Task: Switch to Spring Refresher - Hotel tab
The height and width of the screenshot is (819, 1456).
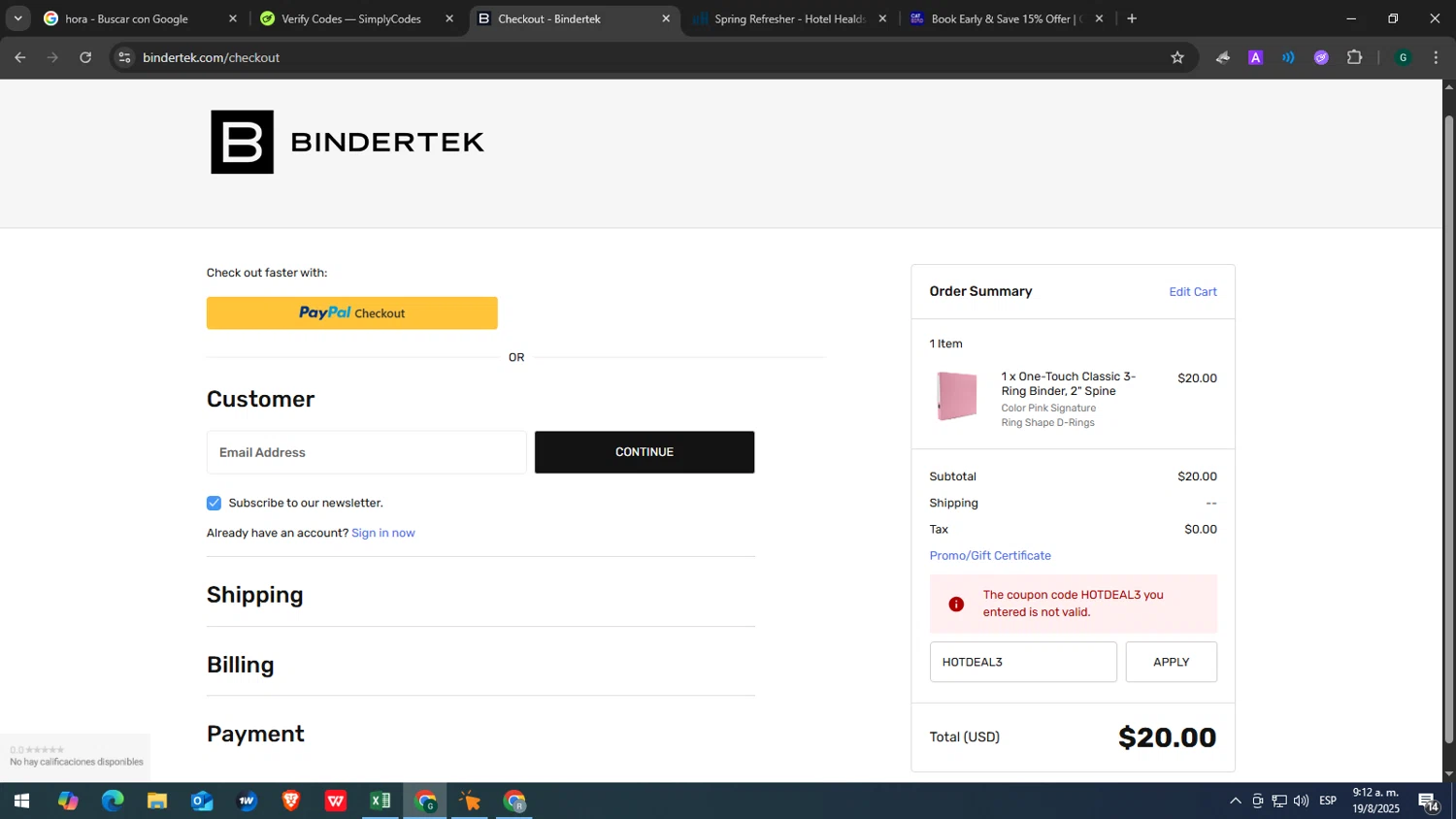Action: pos(789,18)
